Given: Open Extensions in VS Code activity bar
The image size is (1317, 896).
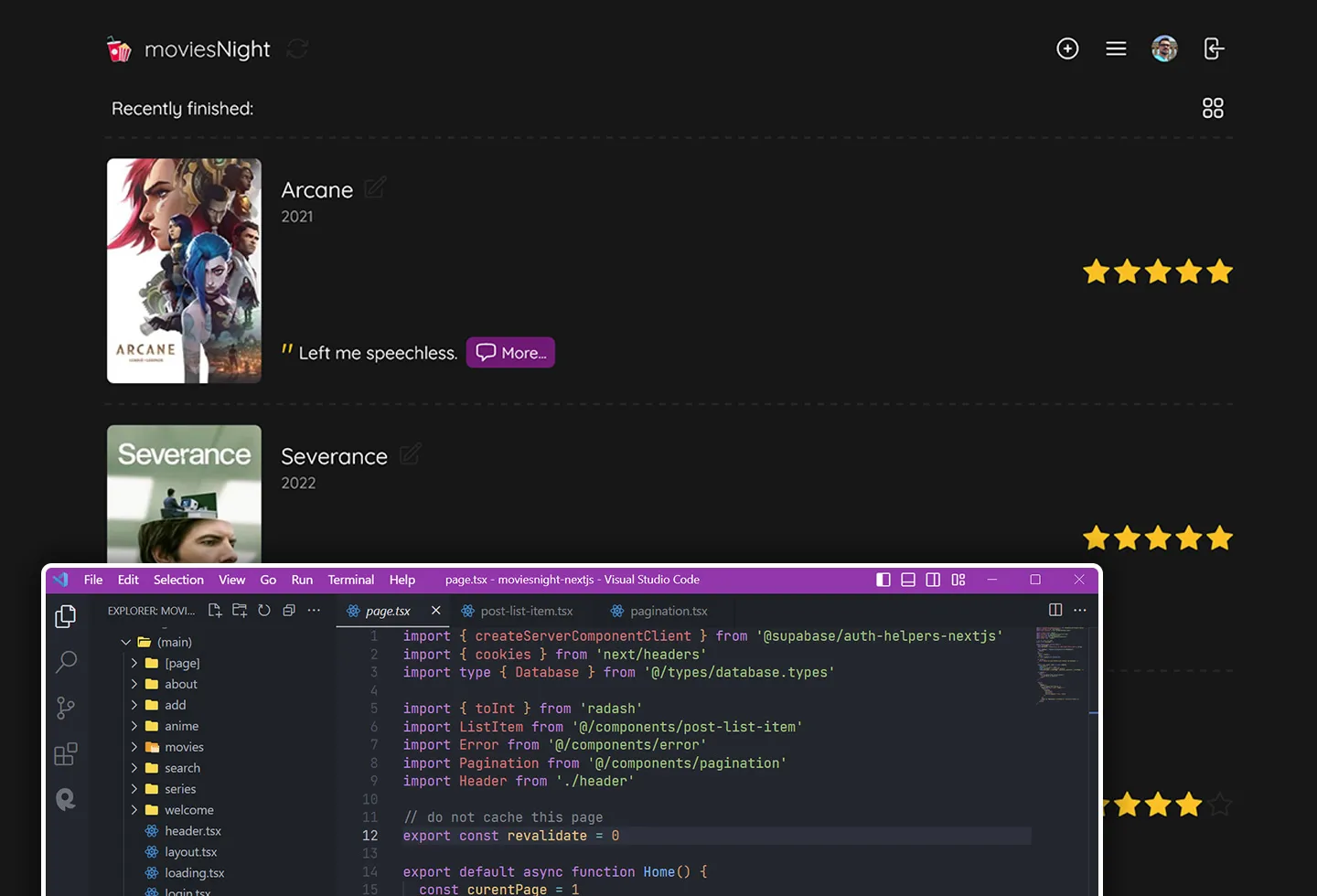Looking at the screenshot, I should (66, 754).
